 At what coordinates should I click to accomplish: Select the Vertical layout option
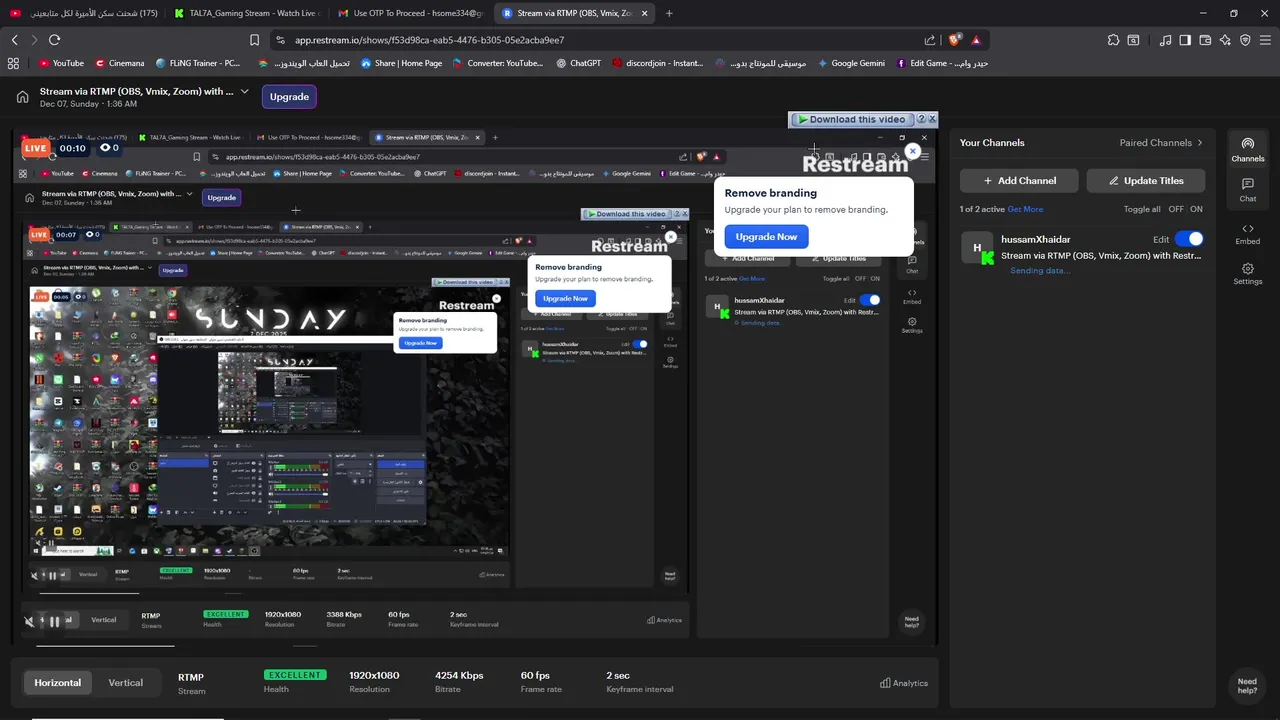click(126, 683)
